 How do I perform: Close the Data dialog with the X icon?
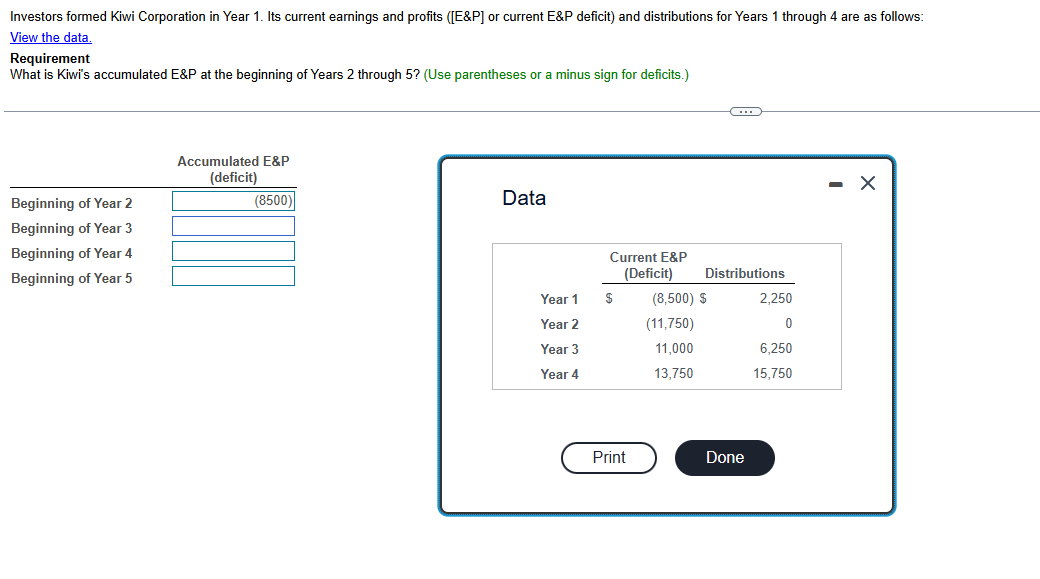click(867, 182)
